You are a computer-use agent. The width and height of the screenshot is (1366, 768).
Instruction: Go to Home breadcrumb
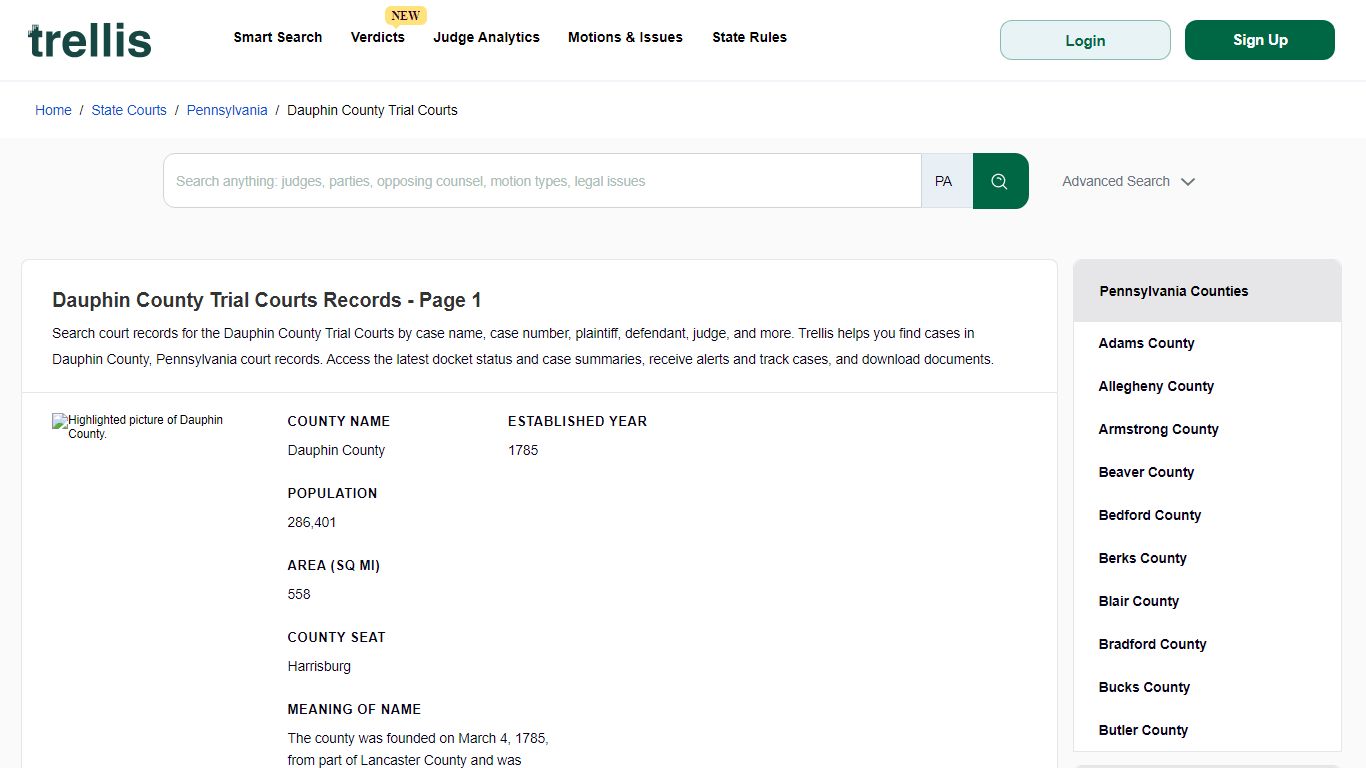[53, 110]
